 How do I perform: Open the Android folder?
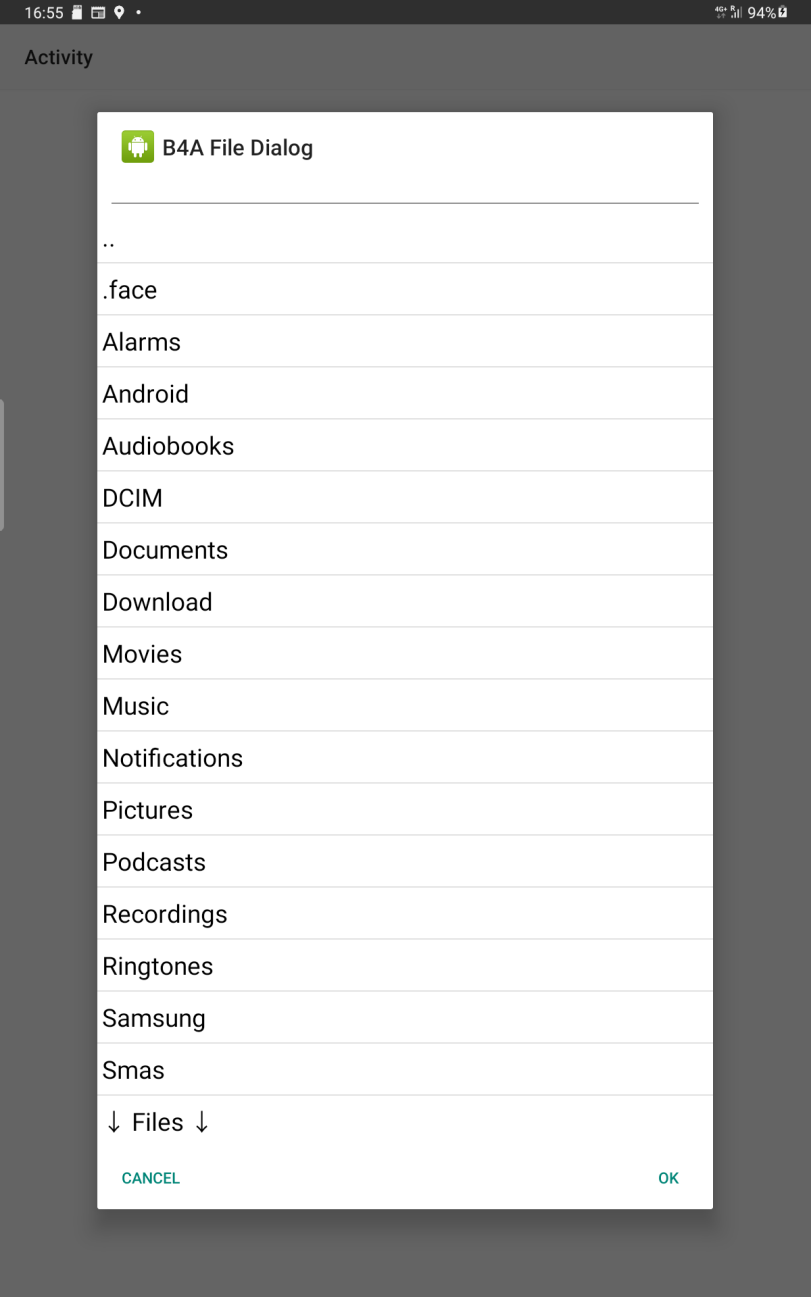(x=404, y=394)
